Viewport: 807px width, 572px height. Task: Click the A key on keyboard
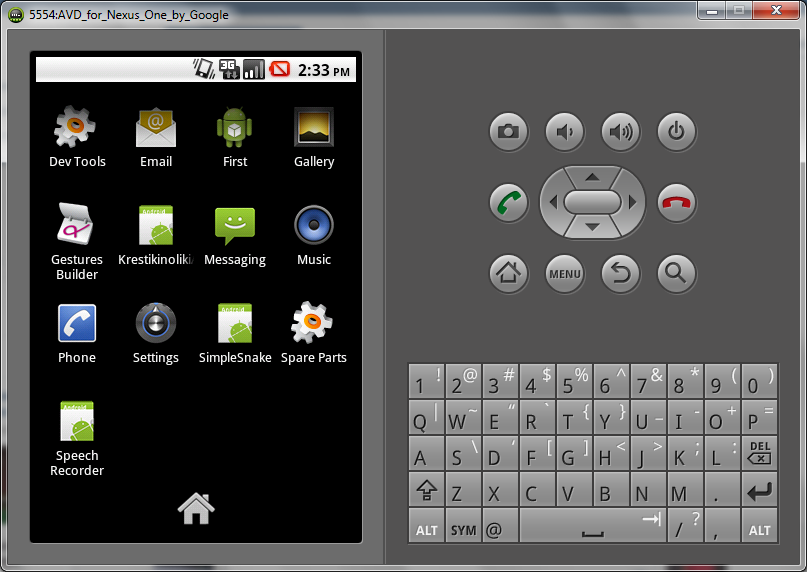426,454
